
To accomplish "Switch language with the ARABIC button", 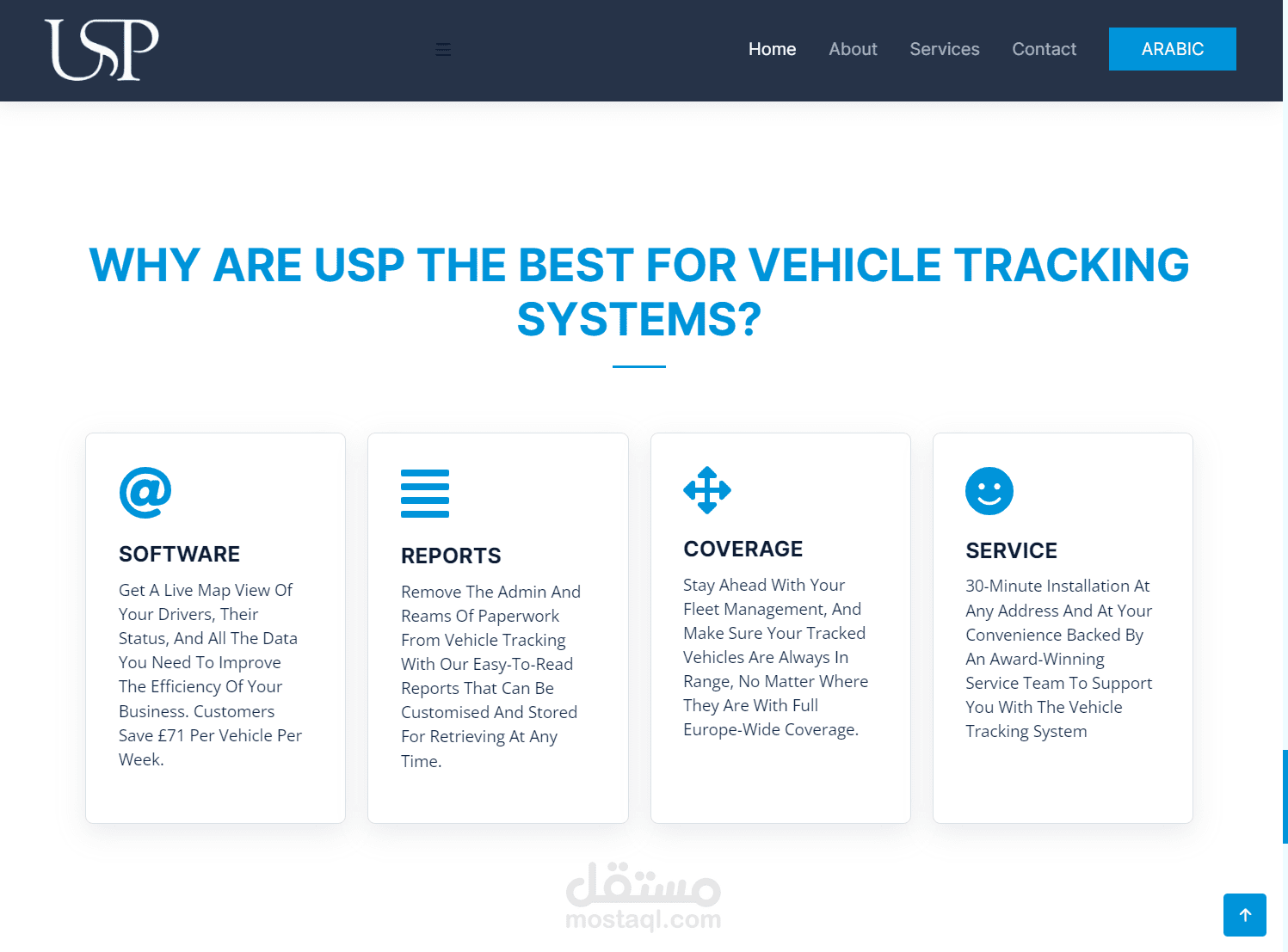I will coord(1172,49).
